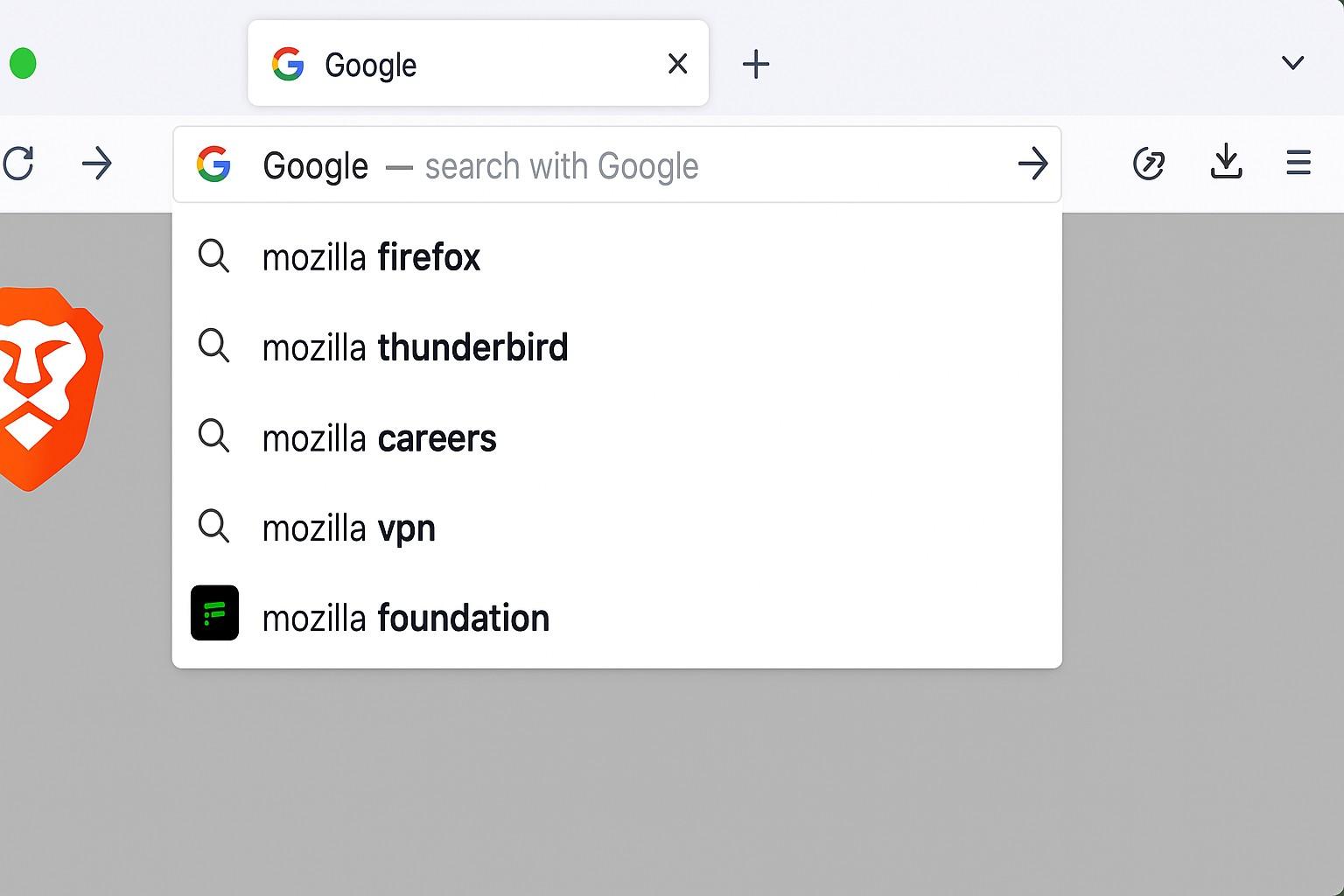Open a new tab with plus icon
Viewport: 1344px width, 896px height.
coord(756,64)
